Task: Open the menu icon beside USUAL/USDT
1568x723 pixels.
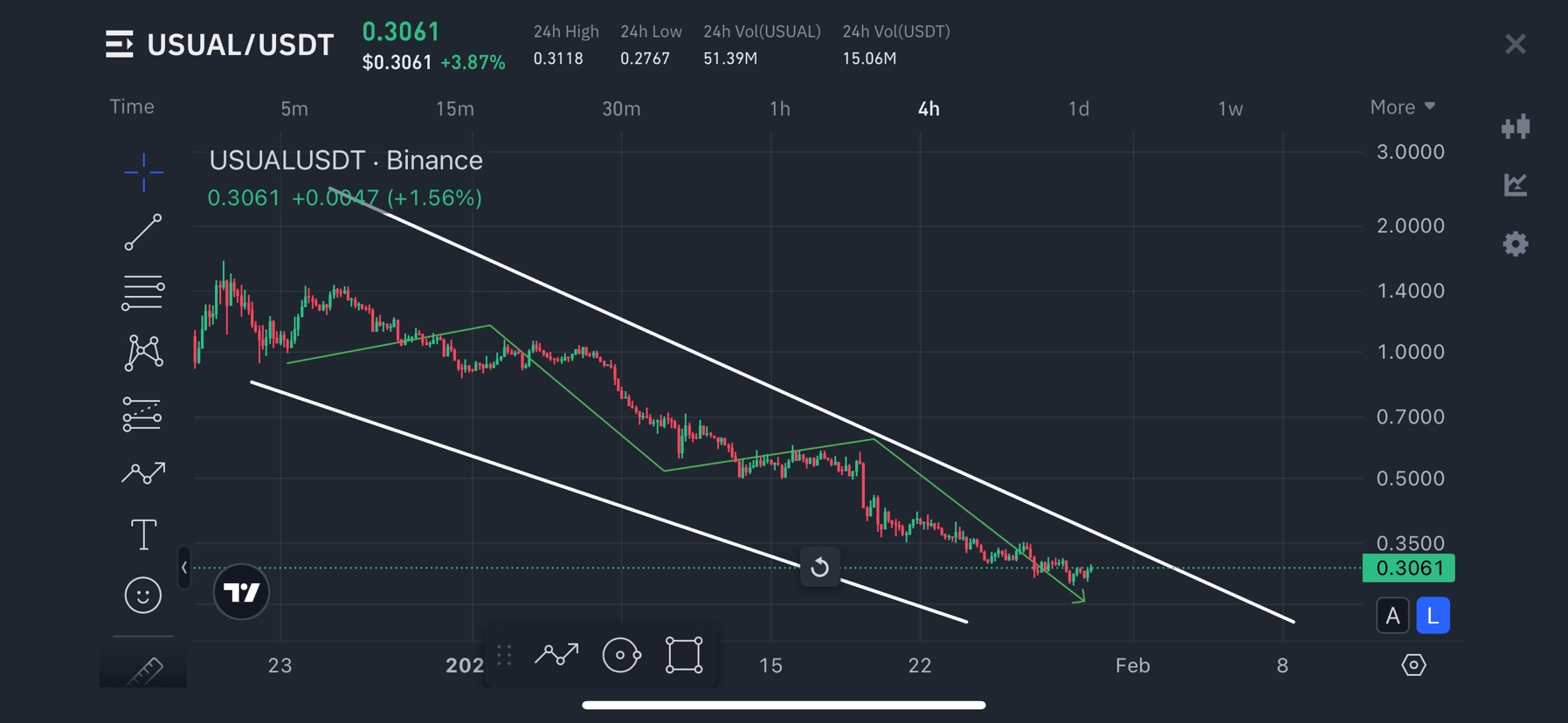Action: [x=120, y=44]
